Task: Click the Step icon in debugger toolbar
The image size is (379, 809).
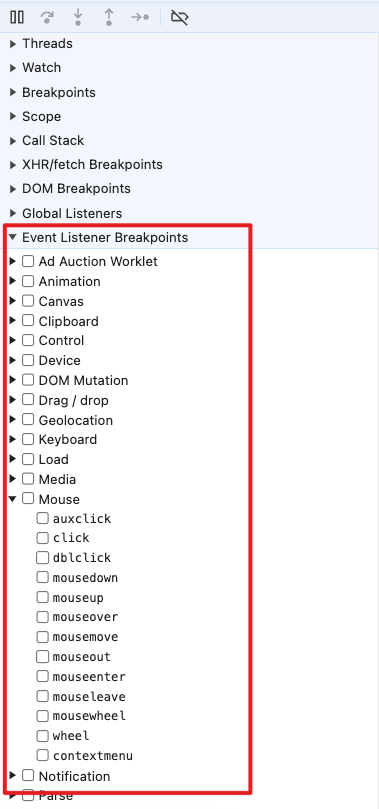Action: pyautogui.click(x=140, y=18)
